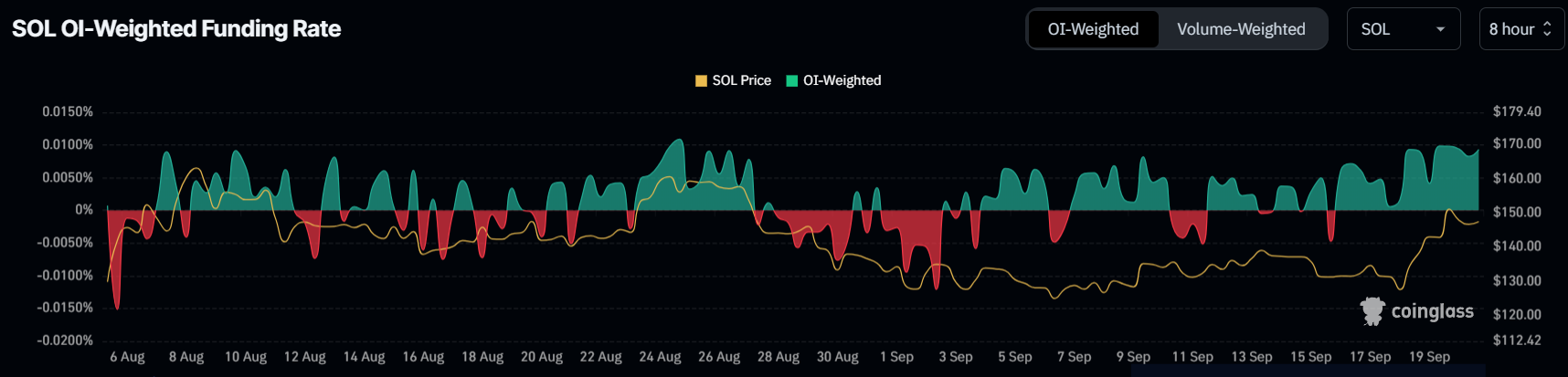Click the 17 Sep date label
The width and height of the screenshot is (1568, 377).
(1370, 357)
